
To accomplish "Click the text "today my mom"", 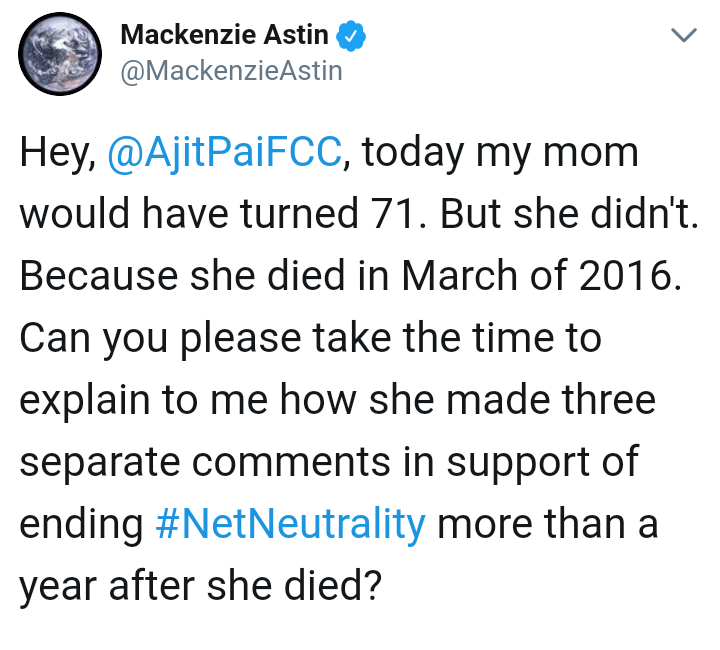I will 503,153.
